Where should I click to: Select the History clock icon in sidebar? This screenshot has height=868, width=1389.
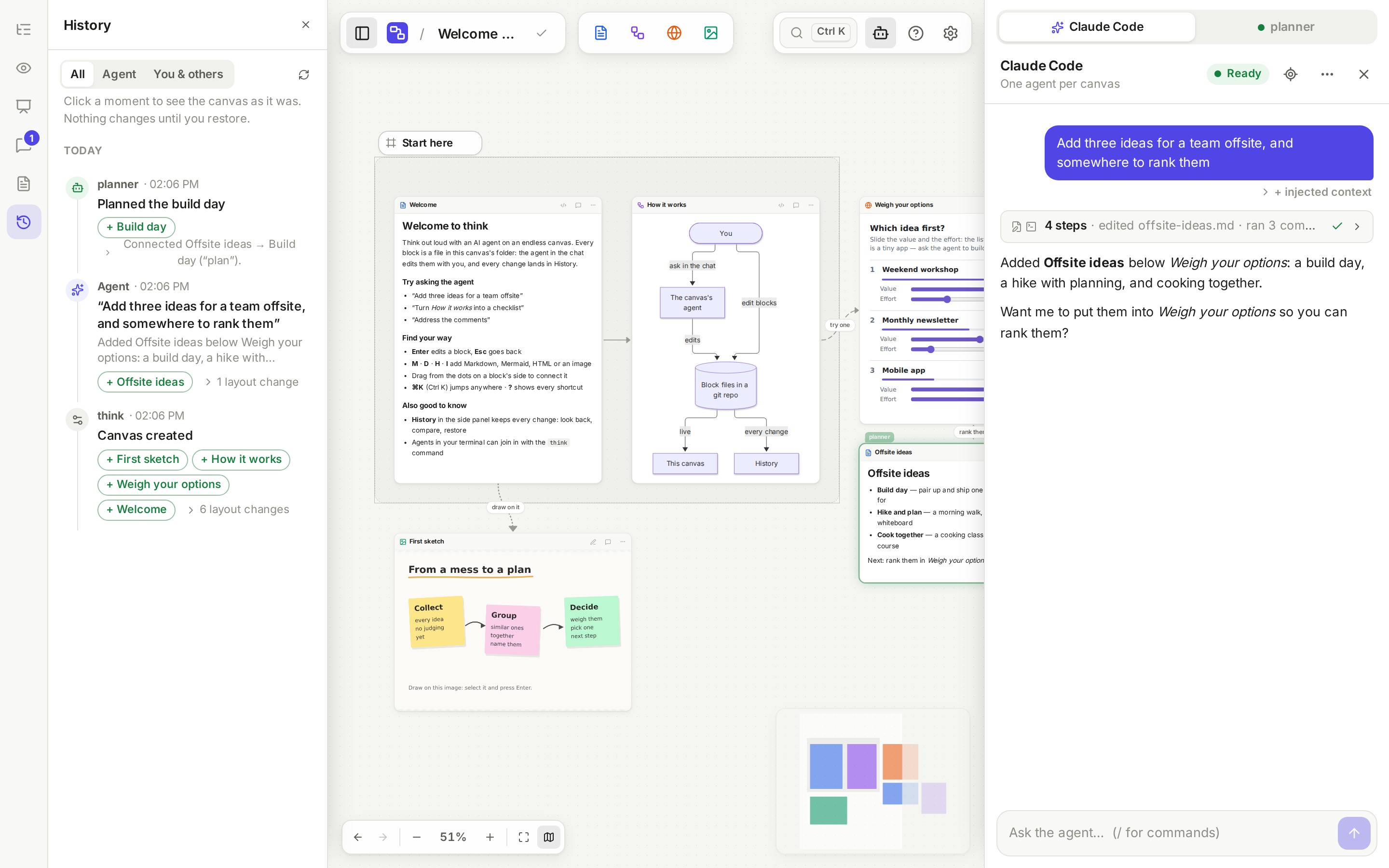pyautogui.click(x=24, y=222)
